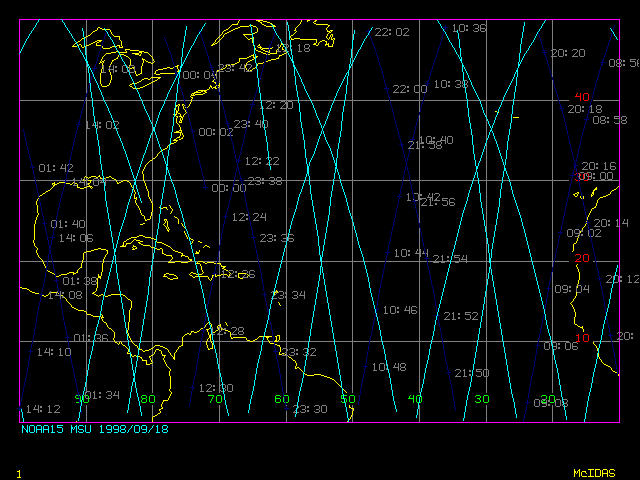Select the 14:10 orbit time label

pos(54,352)
